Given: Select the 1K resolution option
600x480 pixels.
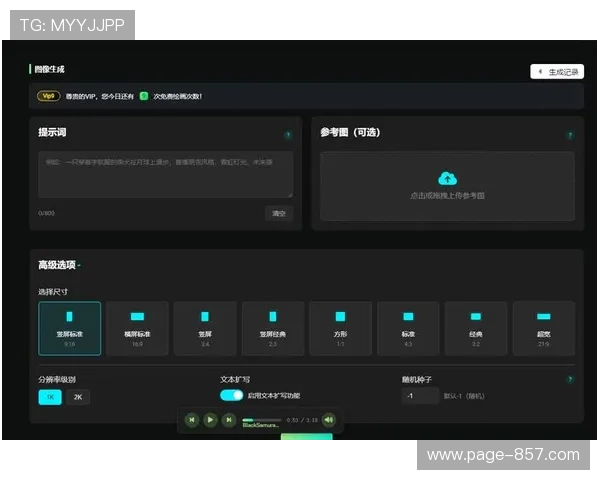Looking at the screenshot, I should click(x=50, y=396).
